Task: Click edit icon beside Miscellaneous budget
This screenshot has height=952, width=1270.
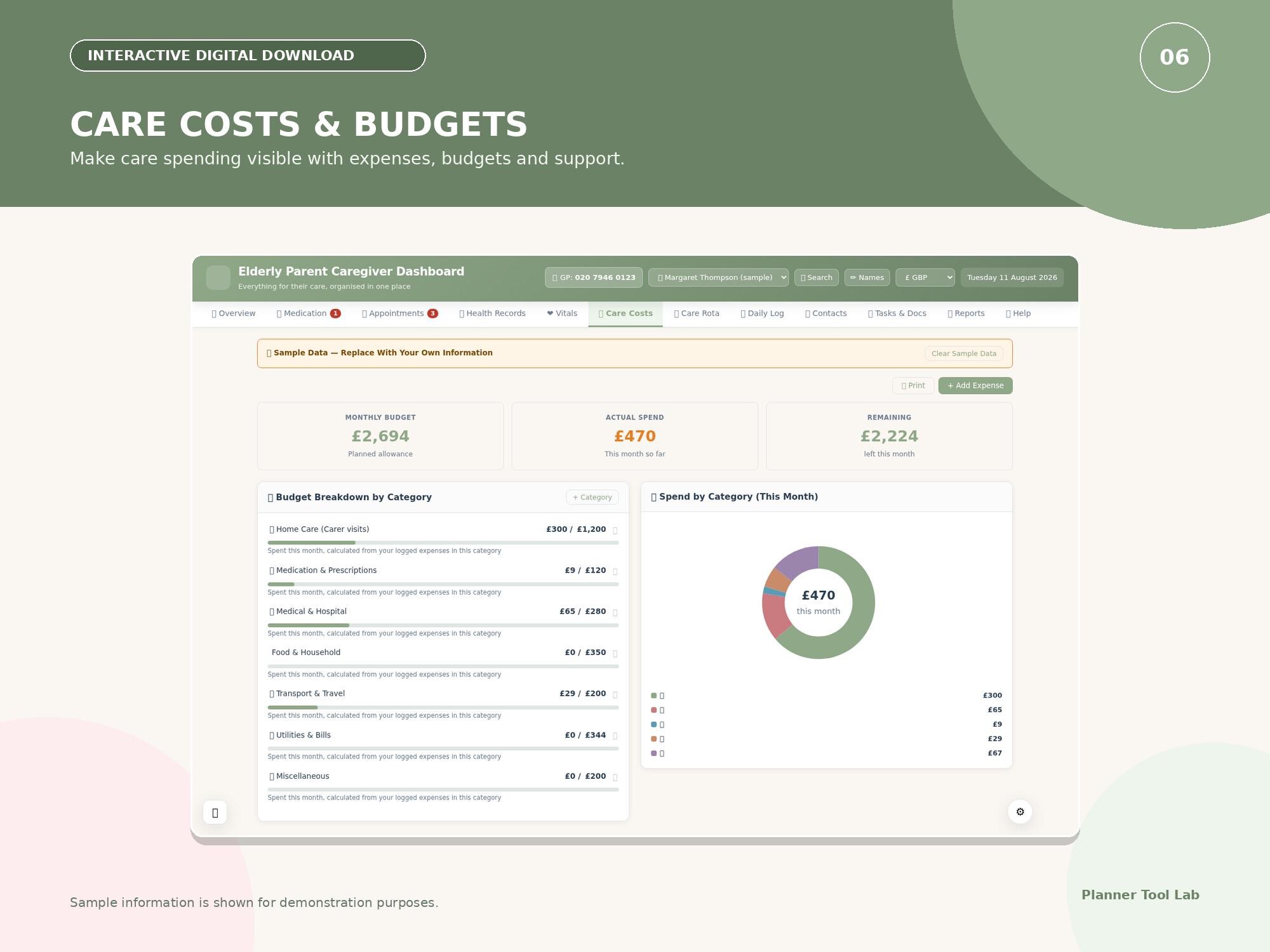Action: pyautogui.click(x=615, y=777)
